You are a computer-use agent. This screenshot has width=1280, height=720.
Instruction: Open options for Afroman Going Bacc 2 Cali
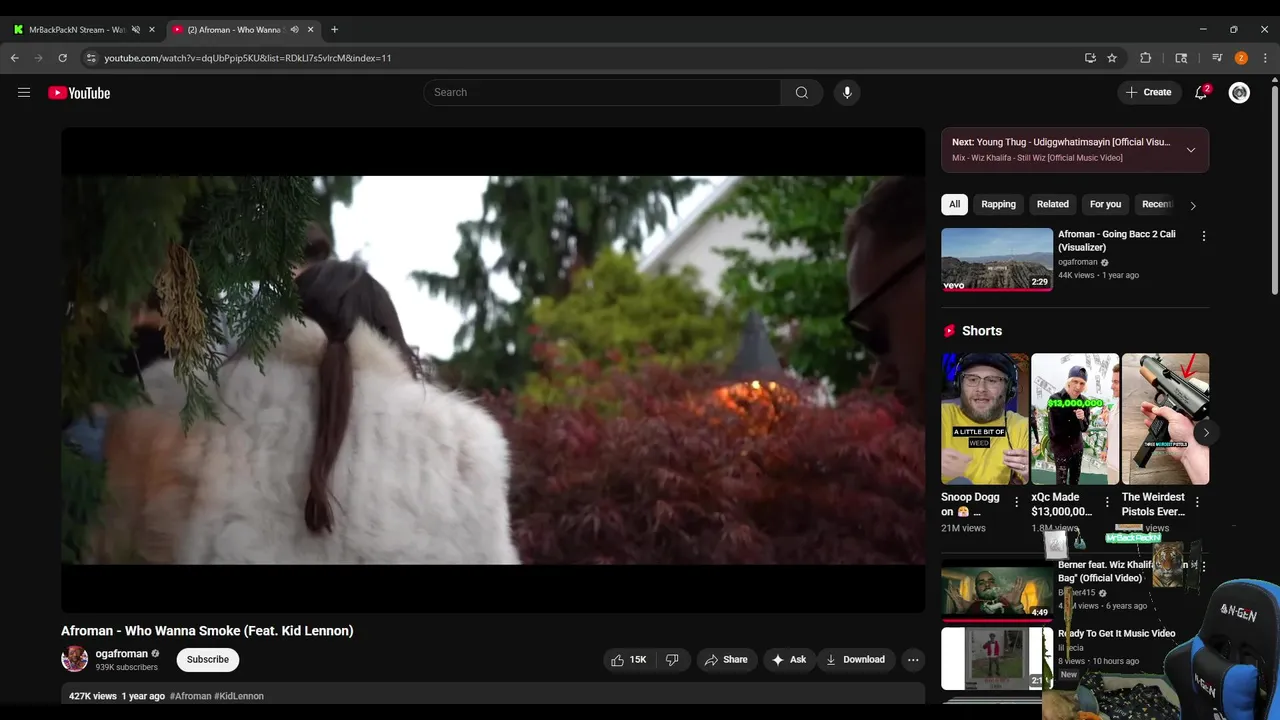pyautogui.click(x=1203, y=236)
